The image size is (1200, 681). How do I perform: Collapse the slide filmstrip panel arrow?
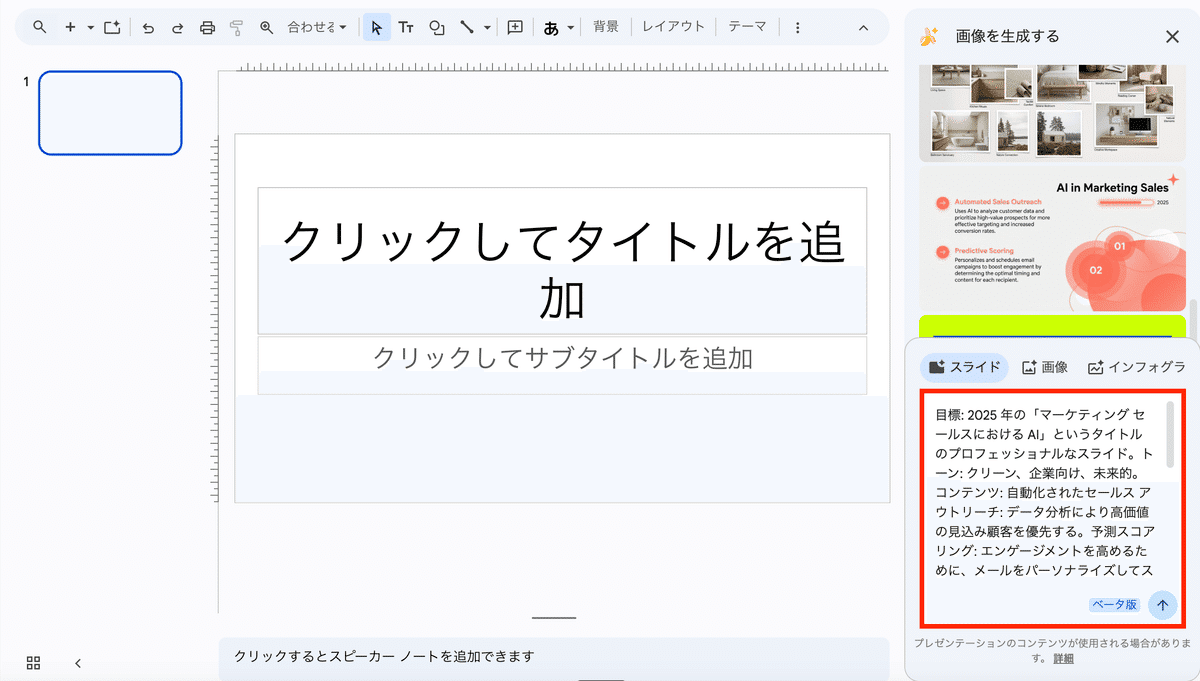pyautogui.click(x=78, y=662)
